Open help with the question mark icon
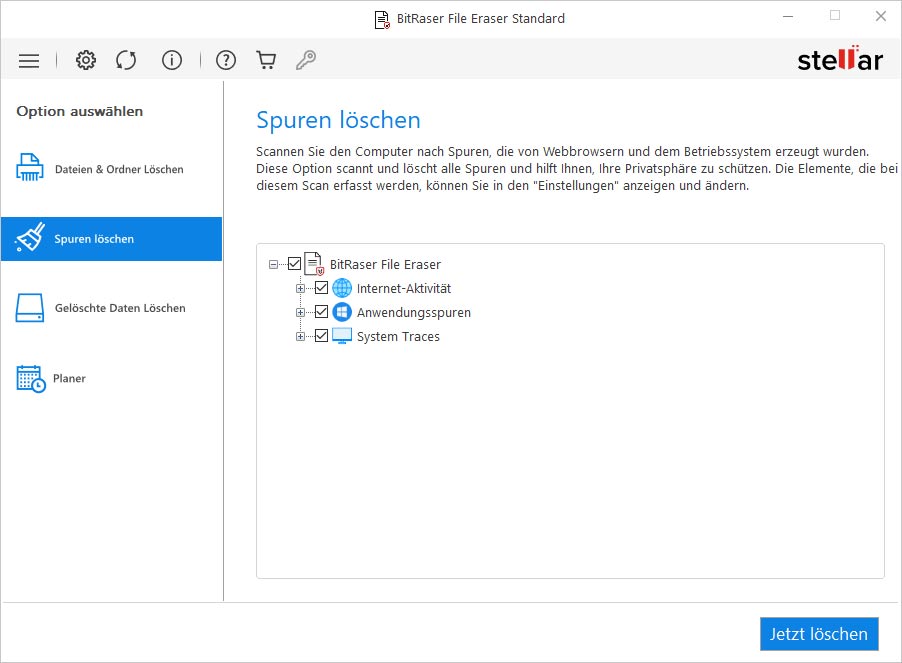The image size is (902, 663). coord(226,61)
